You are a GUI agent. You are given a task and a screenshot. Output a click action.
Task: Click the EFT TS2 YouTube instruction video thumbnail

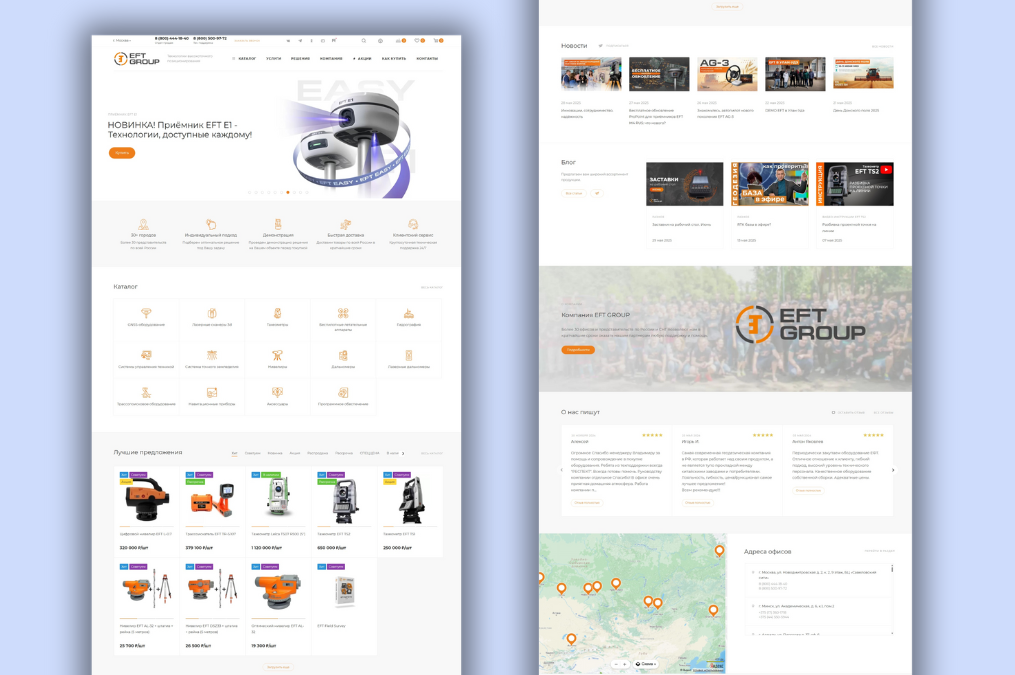[x=854, y=184]
